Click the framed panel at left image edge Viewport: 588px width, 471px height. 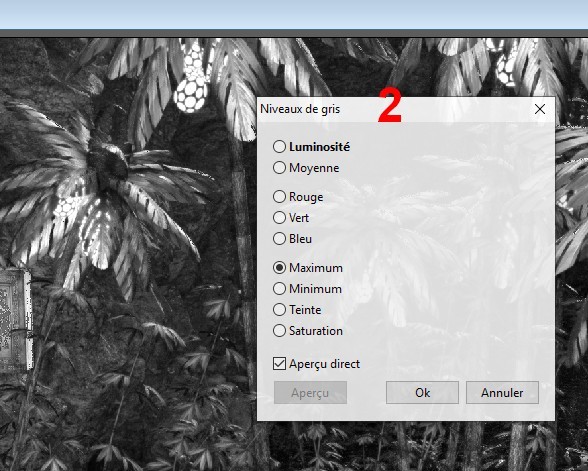pos(15,320)
